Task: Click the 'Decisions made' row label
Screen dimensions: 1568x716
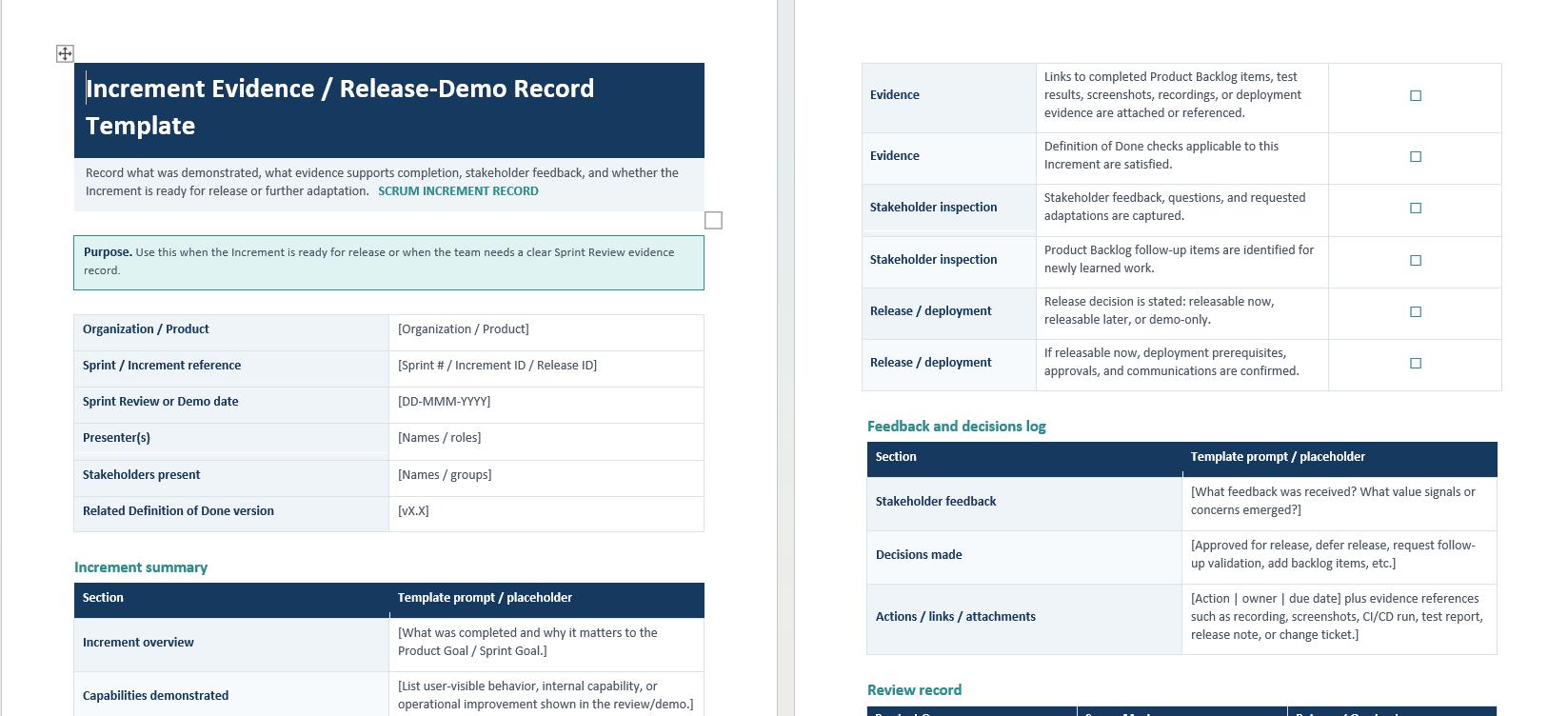Action: (x=919, y=555)
